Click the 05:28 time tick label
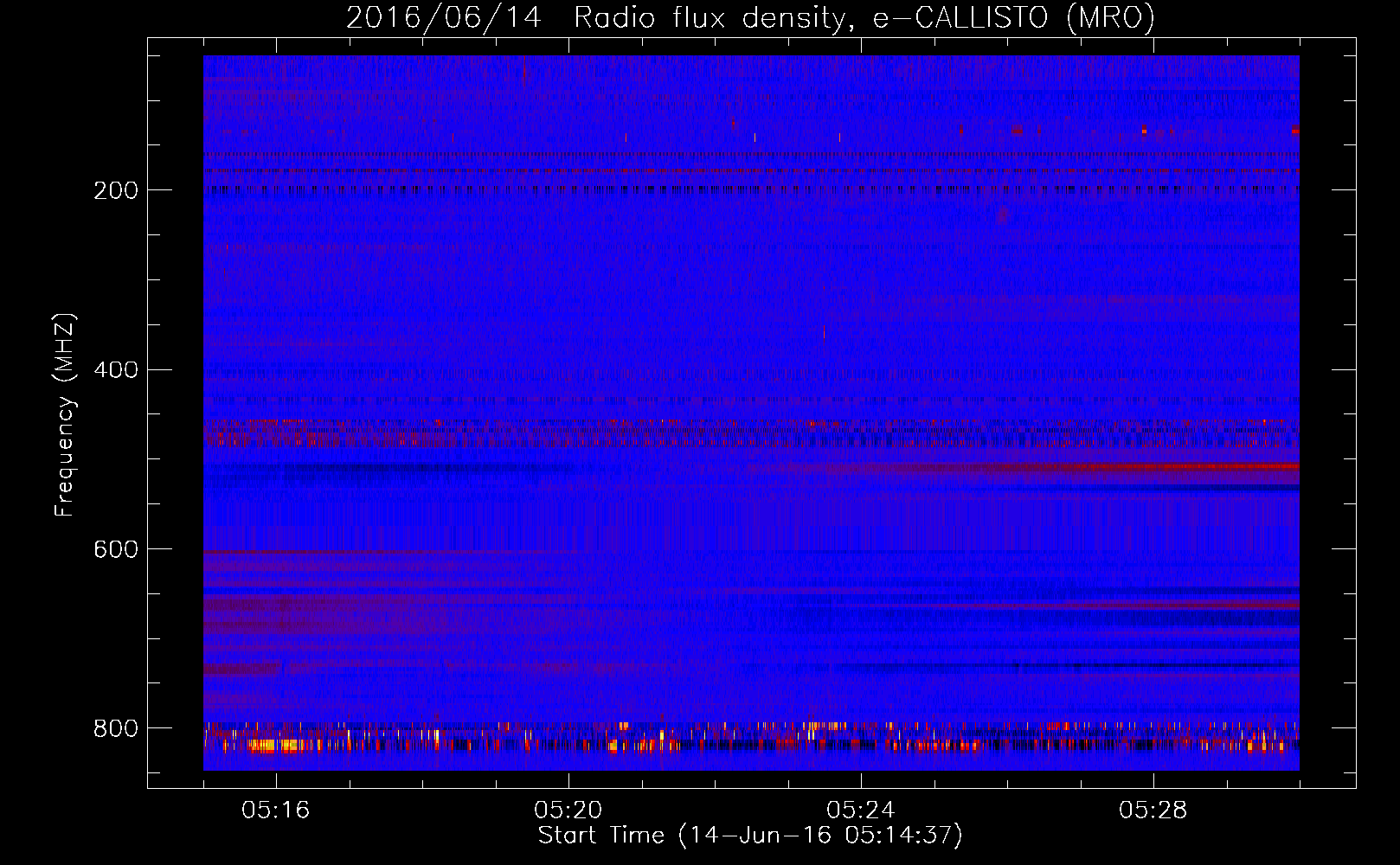Image resolution: width=1400 pixels, height=865 pixels. [1153, 811]
